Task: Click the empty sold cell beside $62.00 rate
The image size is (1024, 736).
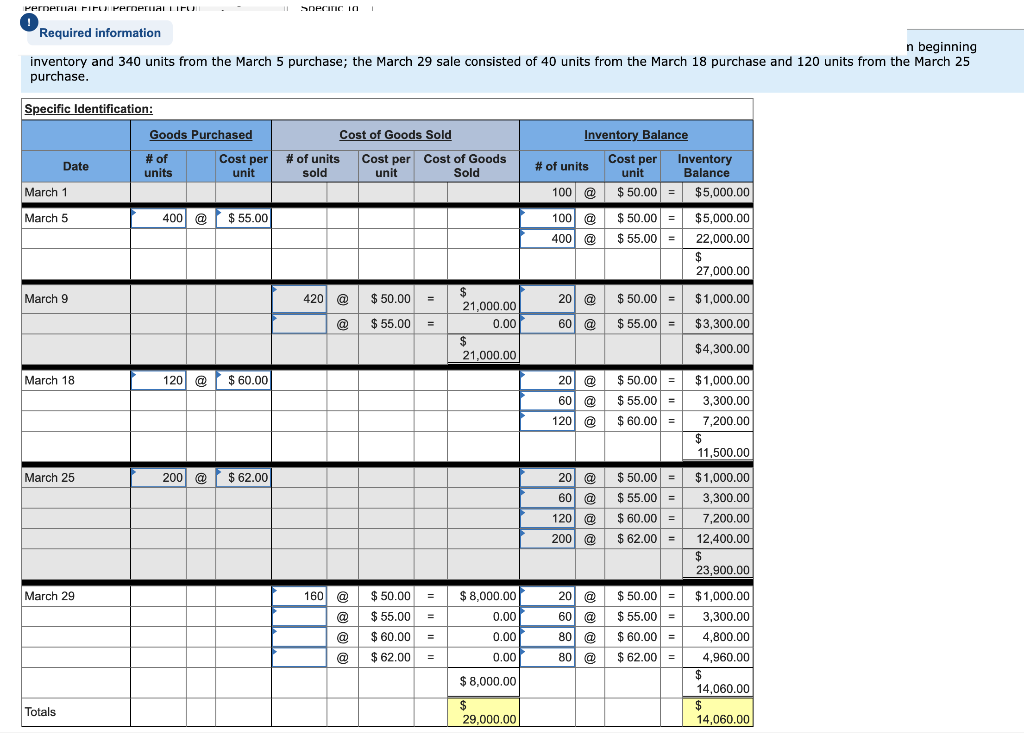Action: (300, 657)
